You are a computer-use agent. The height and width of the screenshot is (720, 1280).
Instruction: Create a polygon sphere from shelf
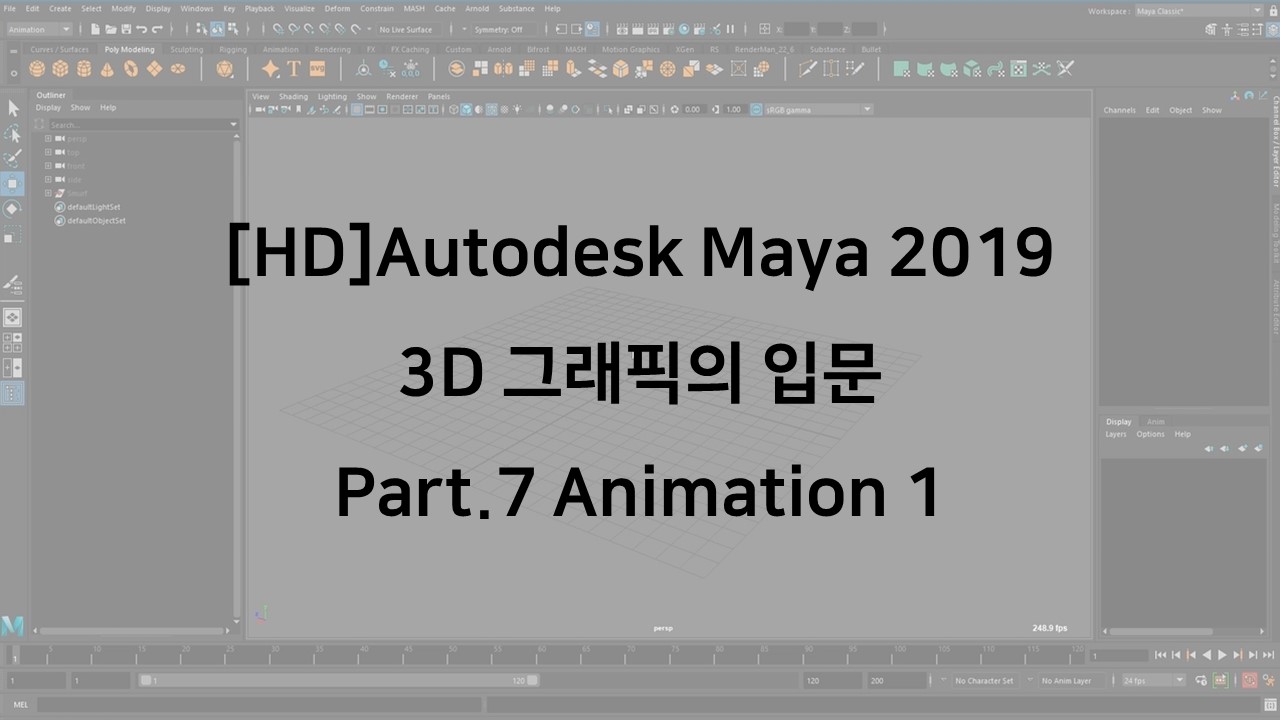tap(37, 69)
